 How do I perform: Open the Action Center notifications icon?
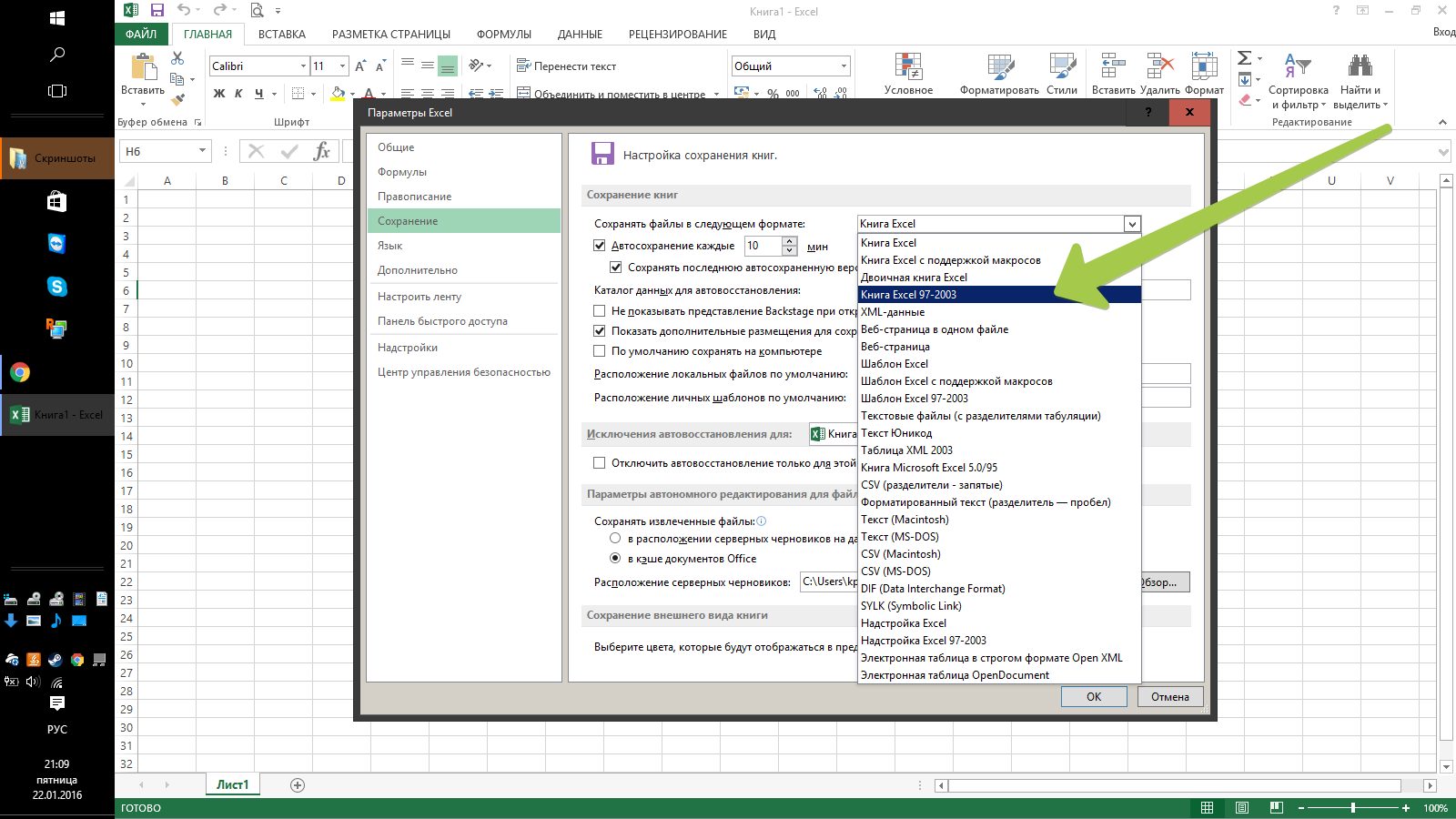(56, 703)
